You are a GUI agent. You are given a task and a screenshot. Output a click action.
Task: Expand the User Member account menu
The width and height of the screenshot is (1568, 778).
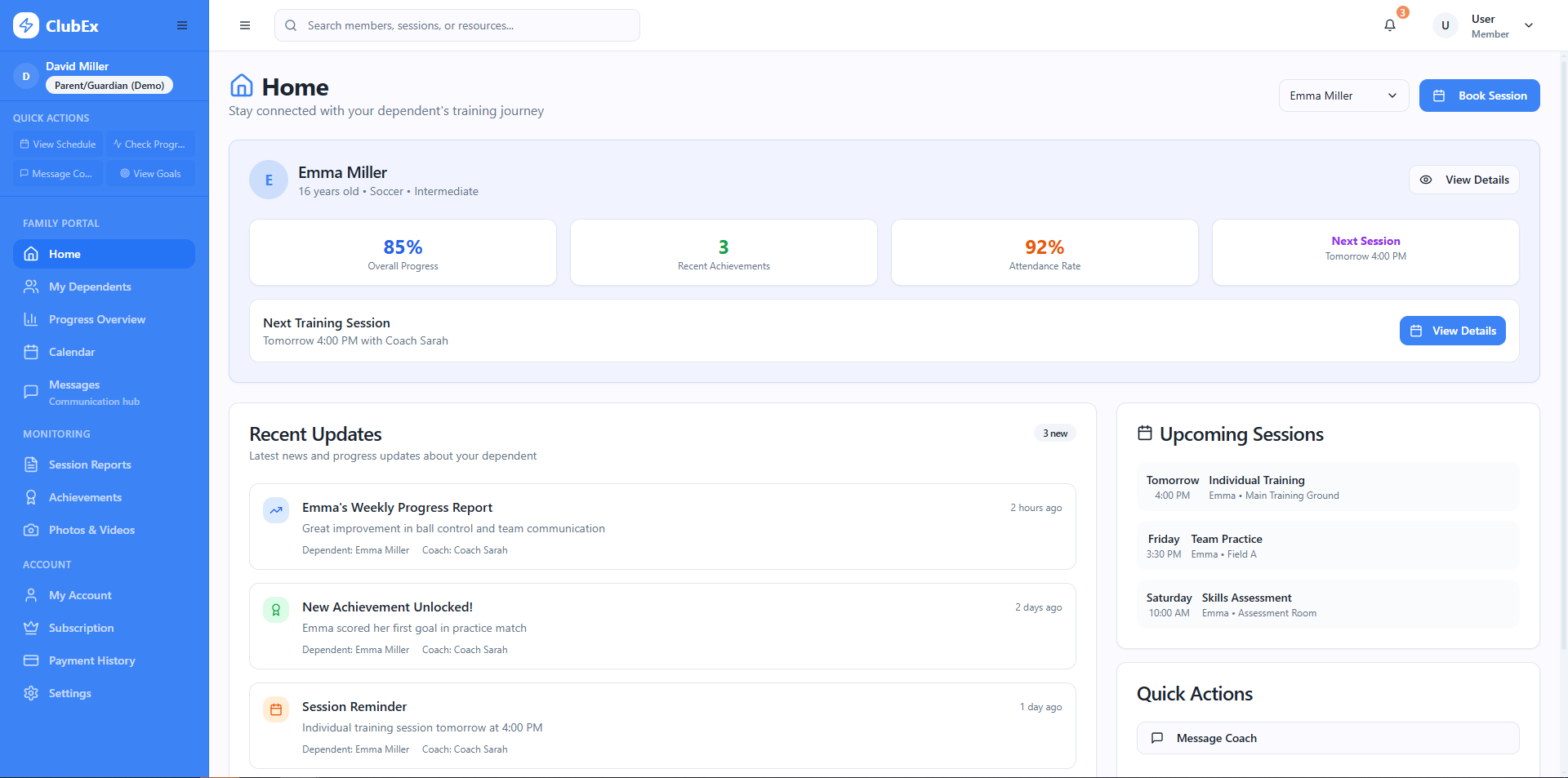[1485, 25]
